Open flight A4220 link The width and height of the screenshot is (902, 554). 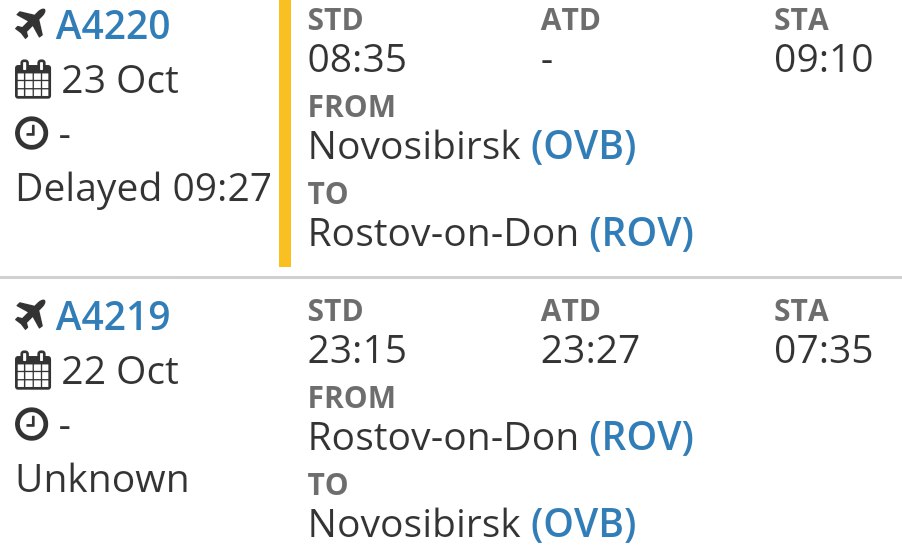click(x=113, y=25)
